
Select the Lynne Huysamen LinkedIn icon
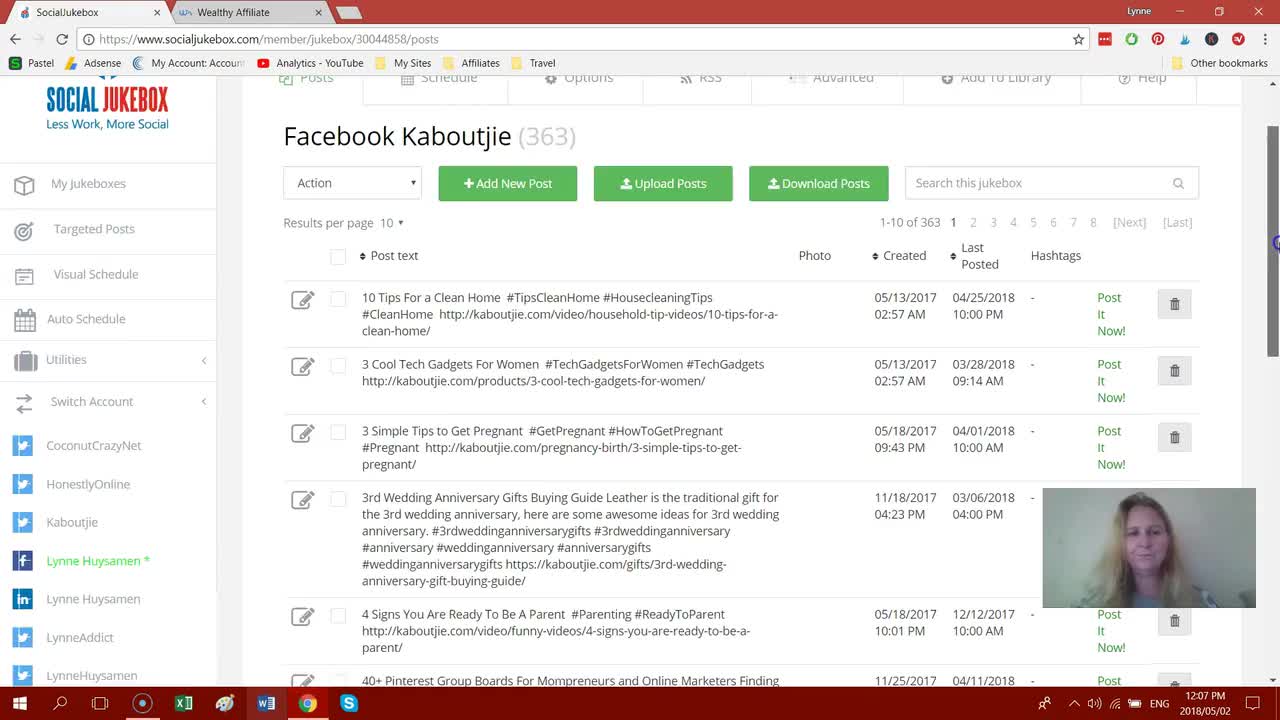coord(22,599)
